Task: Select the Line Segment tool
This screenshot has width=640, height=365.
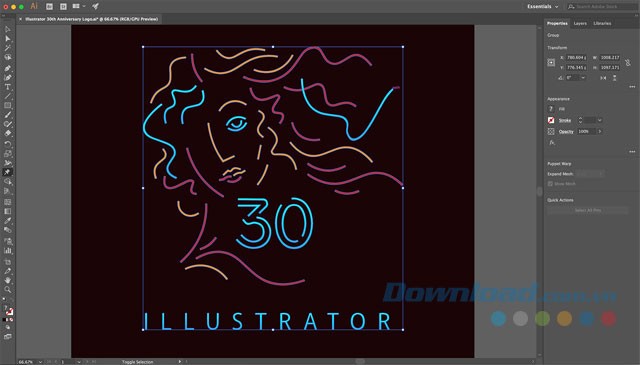Action: [7, 96]
